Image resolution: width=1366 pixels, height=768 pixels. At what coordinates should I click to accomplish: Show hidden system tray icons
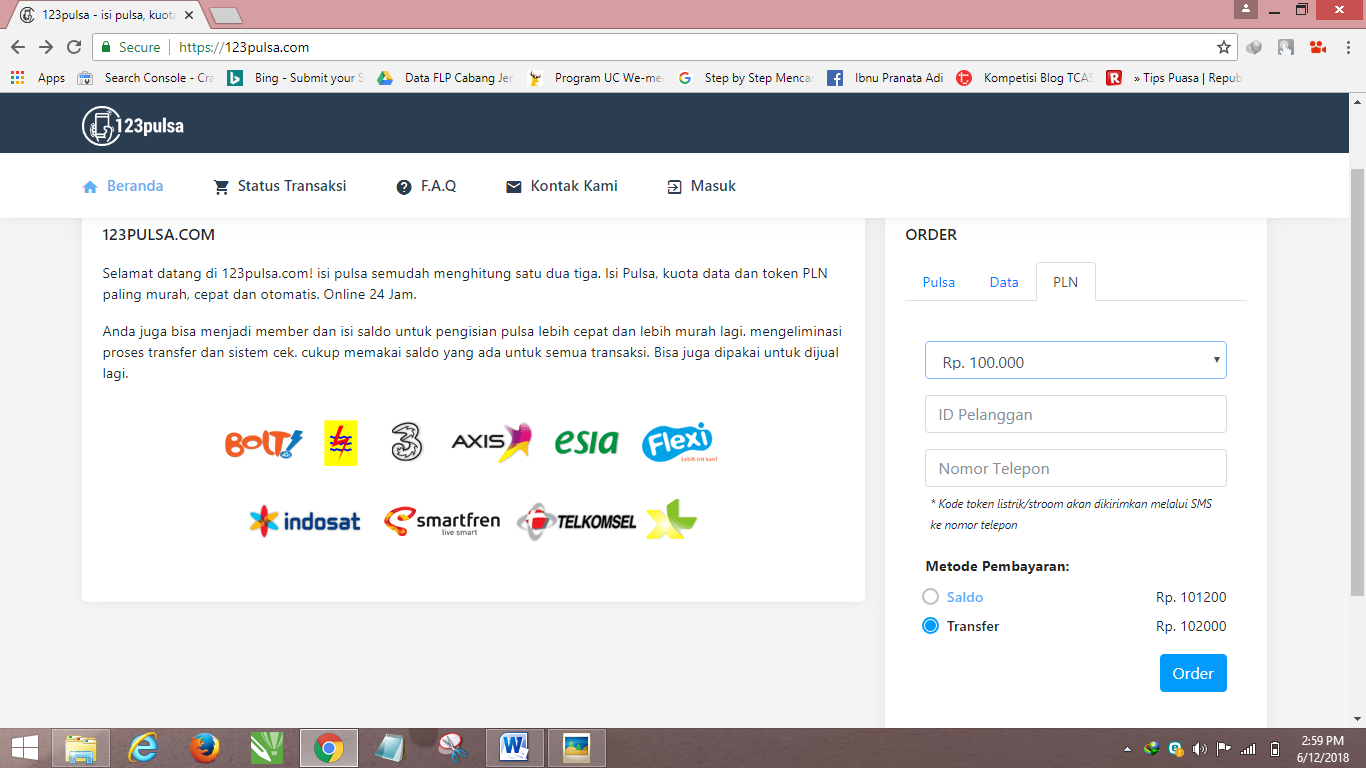point(1128,748)
